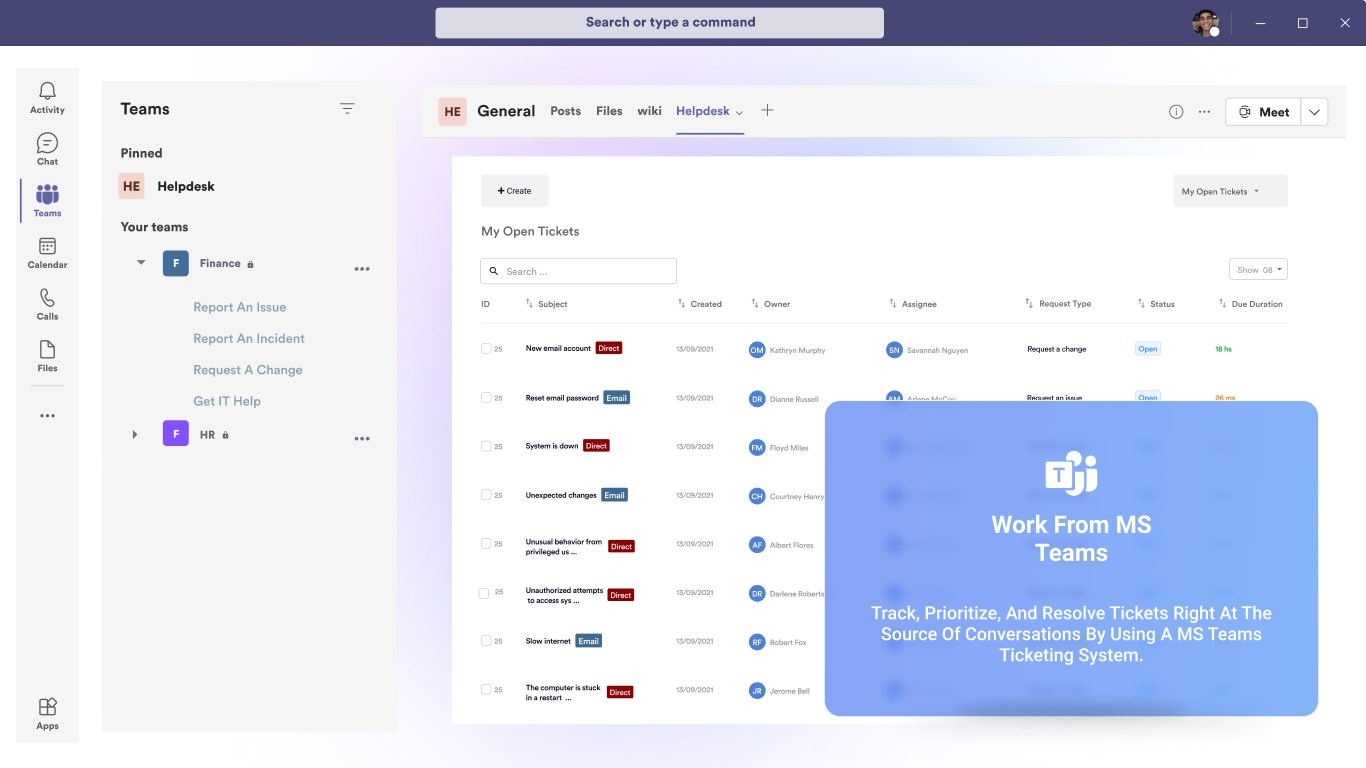Image resolution: width=1366 pixels, height=768 pixels.
Task: Show channel info icon
Action: [1176, 112]
